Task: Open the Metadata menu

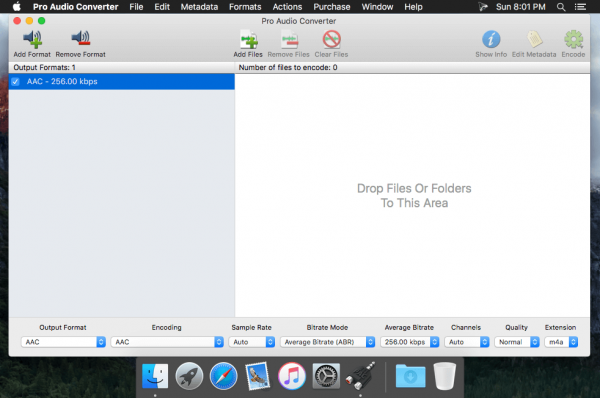Action: [199, 7]
